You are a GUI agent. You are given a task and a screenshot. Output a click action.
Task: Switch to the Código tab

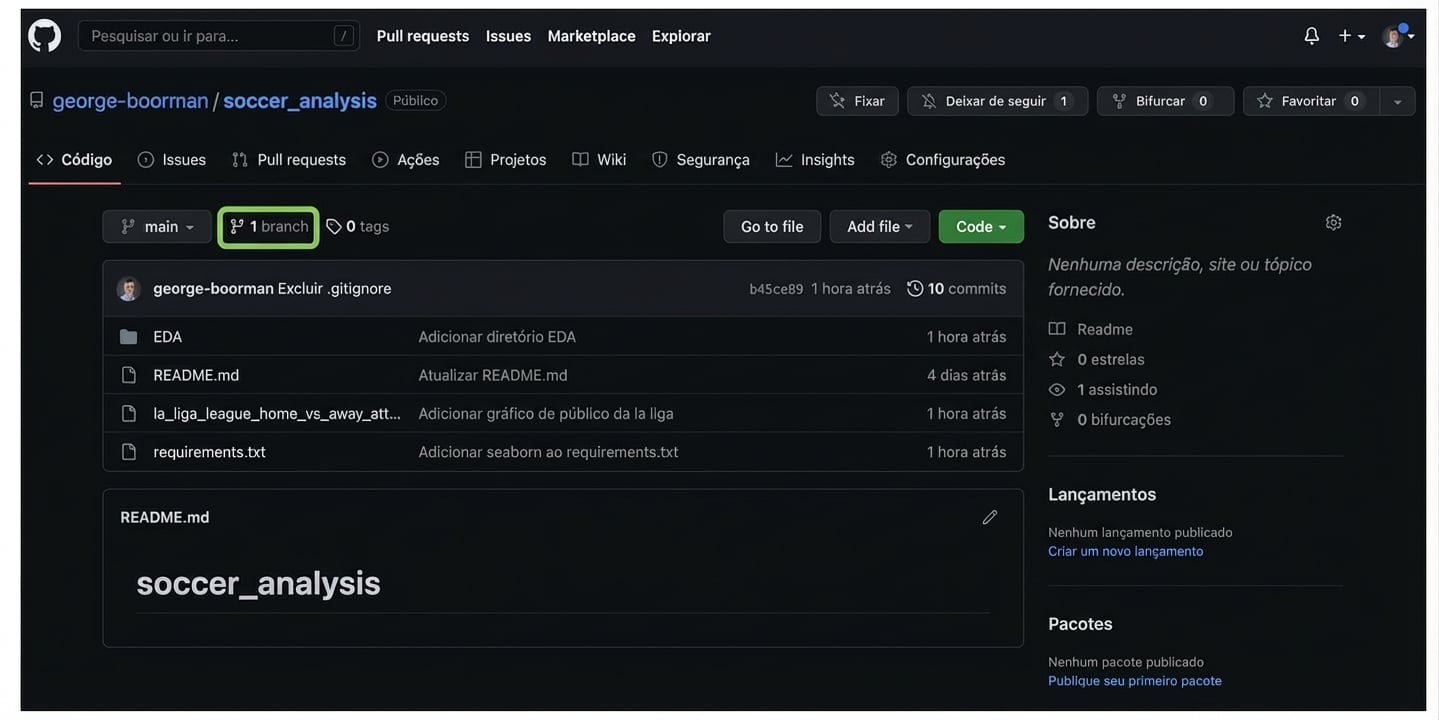[74, 160]
